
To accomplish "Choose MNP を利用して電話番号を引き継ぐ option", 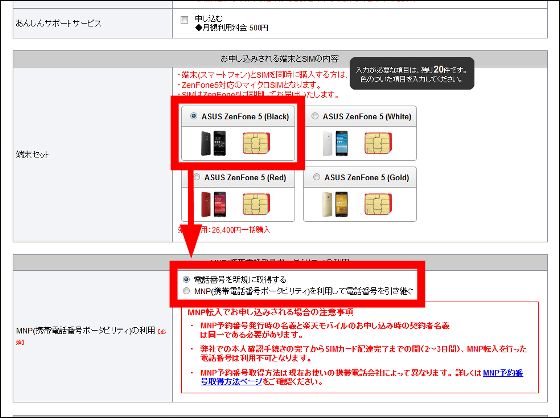I will pos(186,291).
